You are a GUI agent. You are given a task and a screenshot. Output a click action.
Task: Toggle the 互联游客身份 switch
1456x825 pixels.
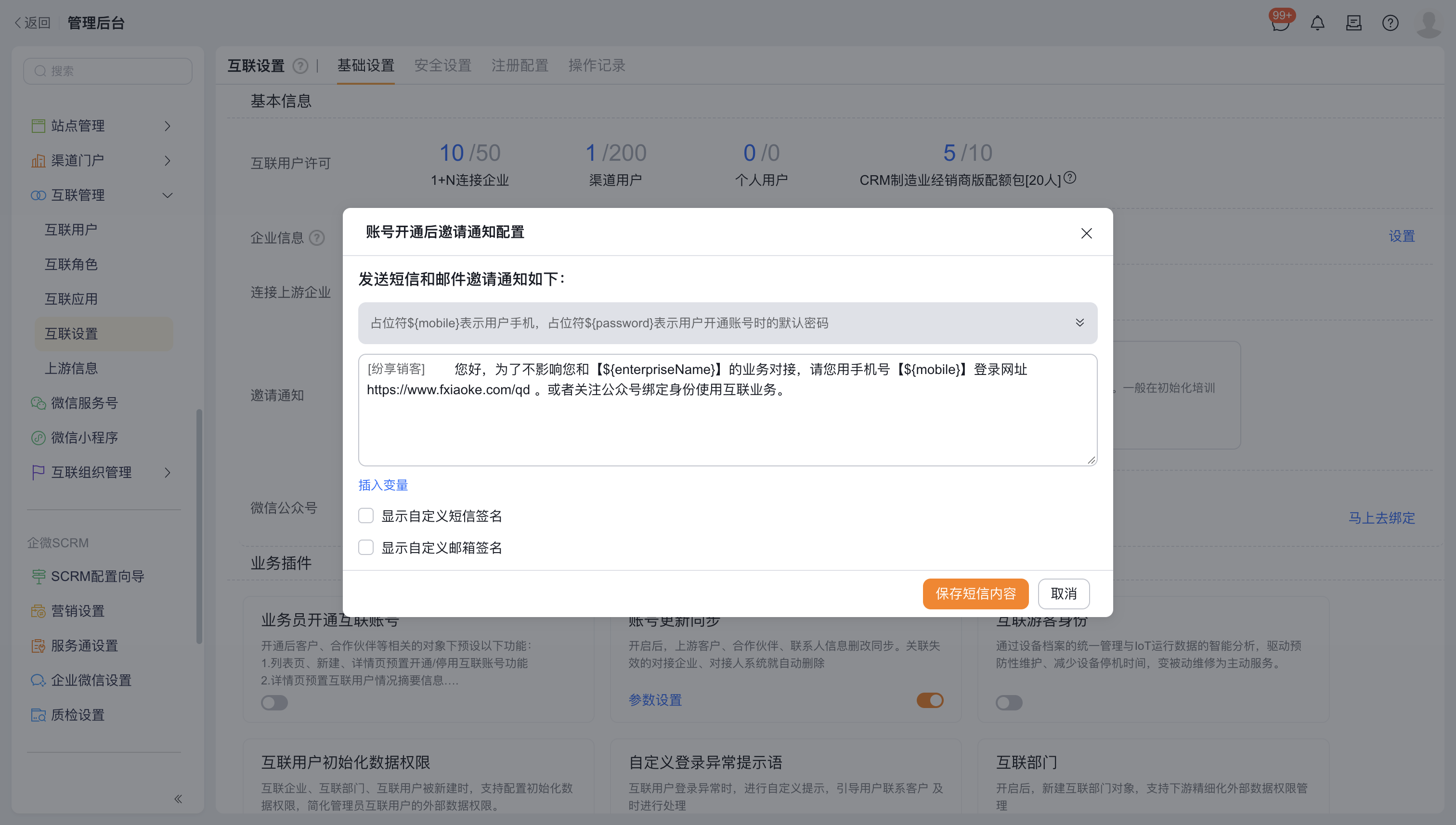click(x=1009, y=703)
